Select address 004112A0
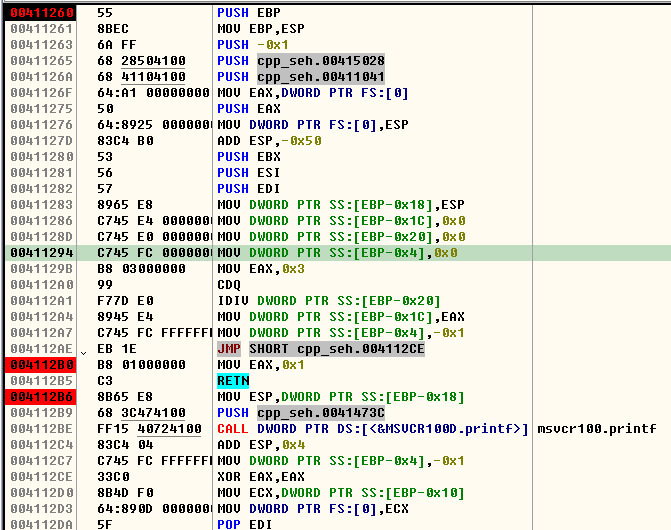Screen dimensions: 671x530 coord(42,285)
